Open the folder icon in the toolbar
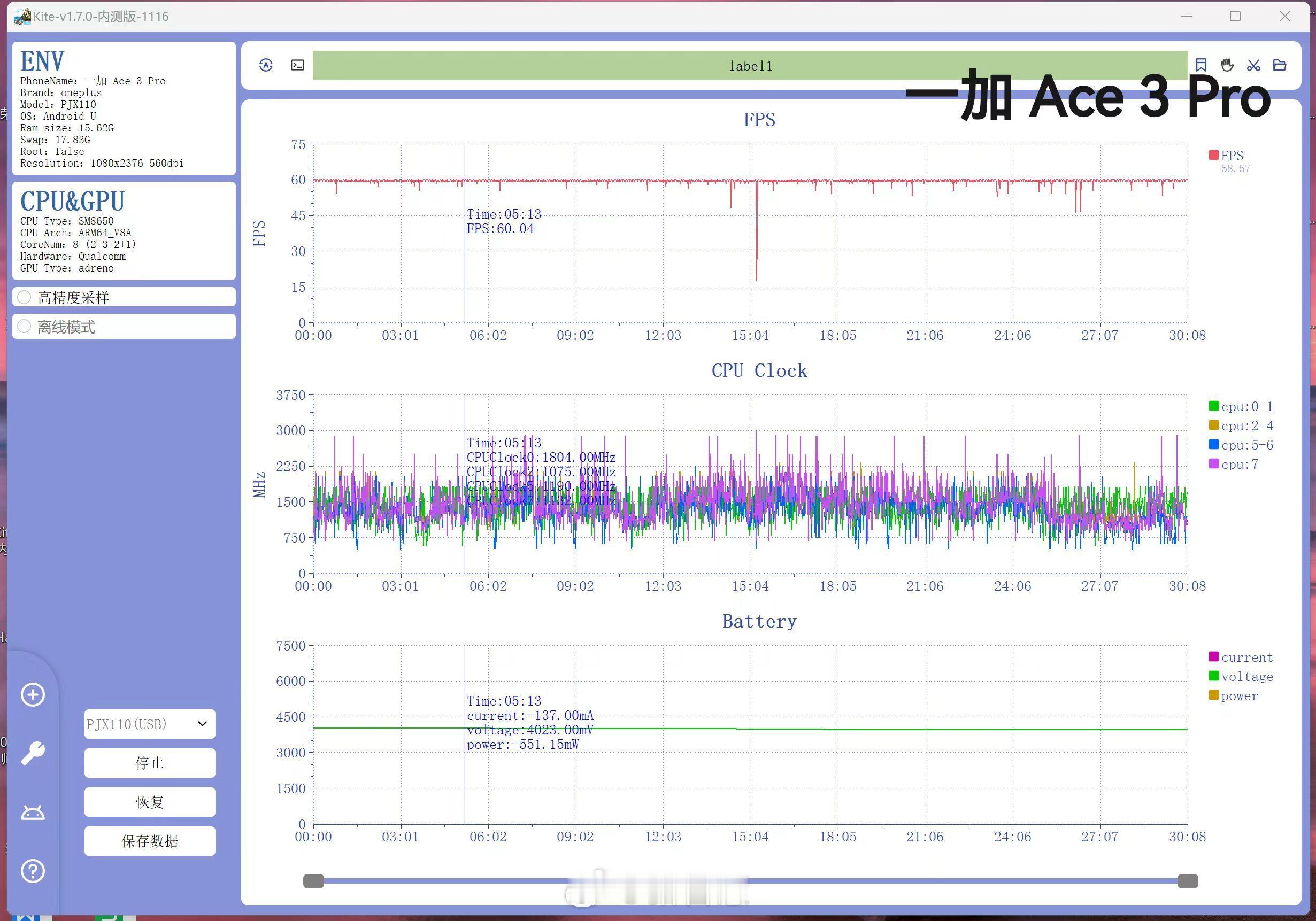The height and width of the screenshot is (921, 1316). [1280, 65]
